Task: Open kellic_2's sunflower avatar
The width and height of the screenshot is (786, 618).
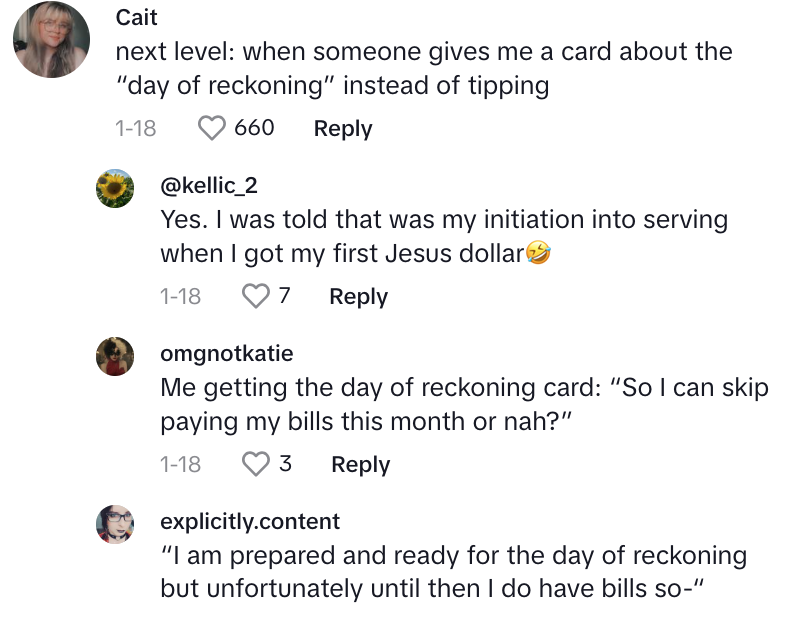Action: point(115,188)
